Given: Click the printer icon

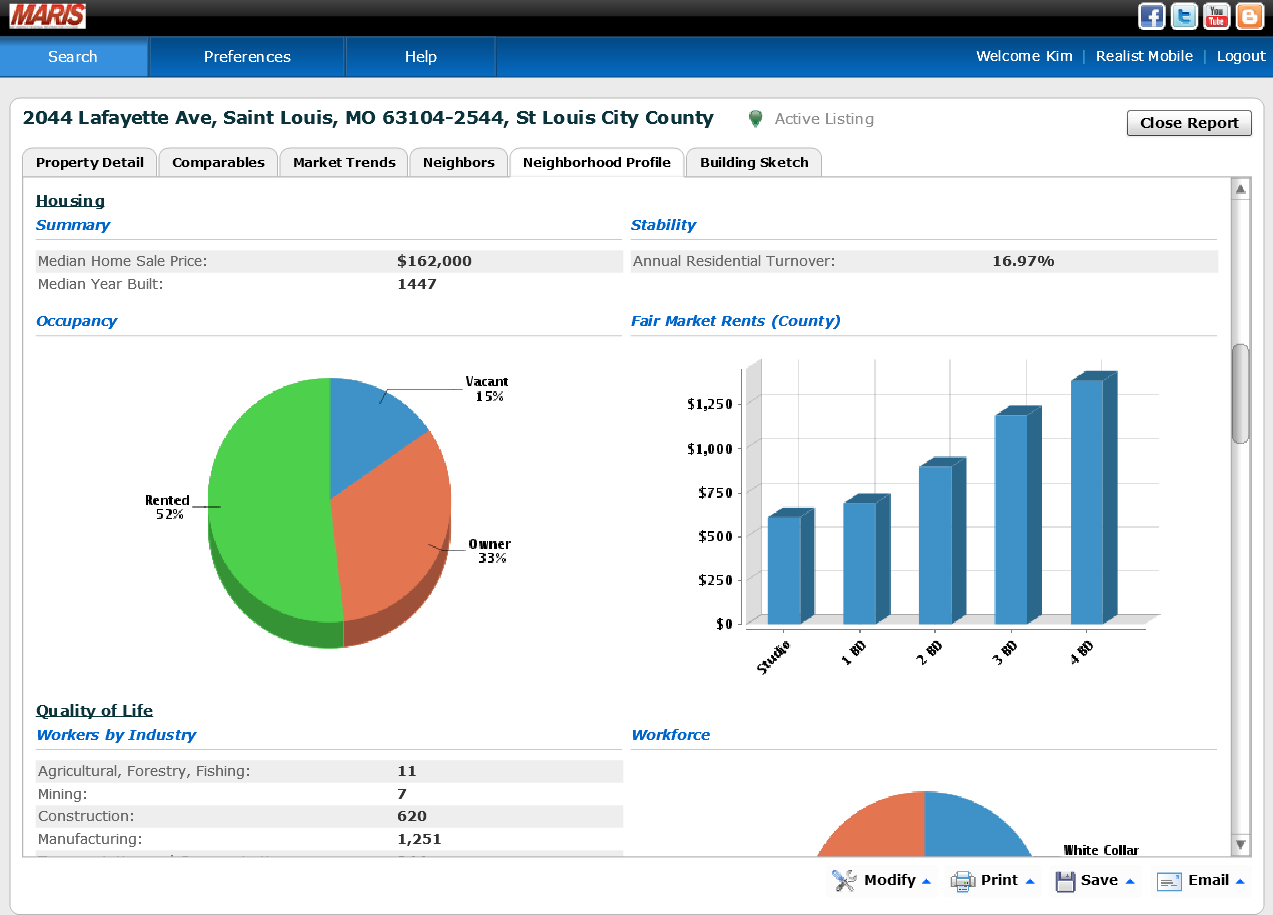Looking at the screenshot, I should tap(962, 881).
